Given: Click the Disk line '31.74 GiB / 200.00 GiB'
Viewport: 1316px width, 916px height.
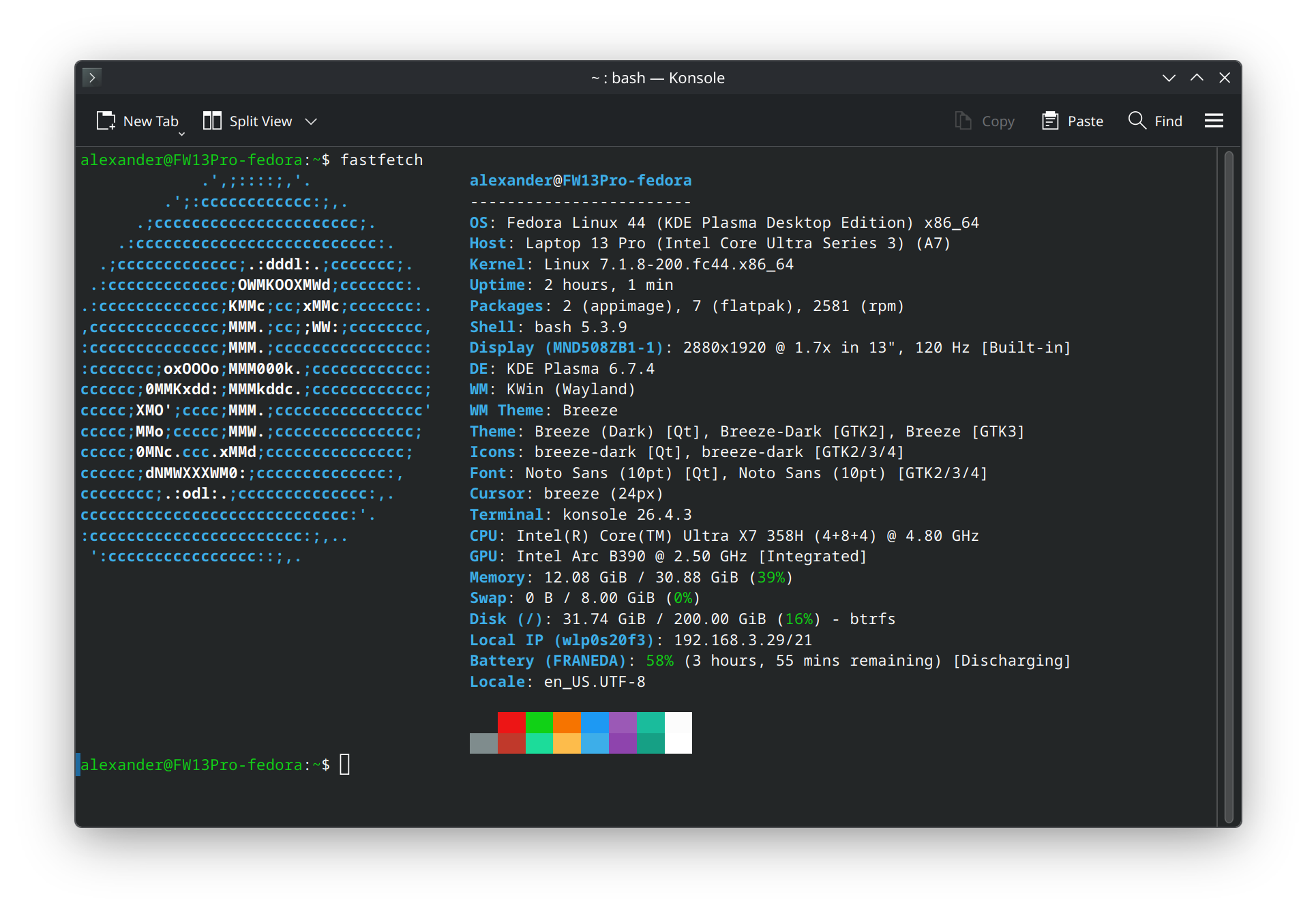Looking at the screenshot, I should point(683,619).
